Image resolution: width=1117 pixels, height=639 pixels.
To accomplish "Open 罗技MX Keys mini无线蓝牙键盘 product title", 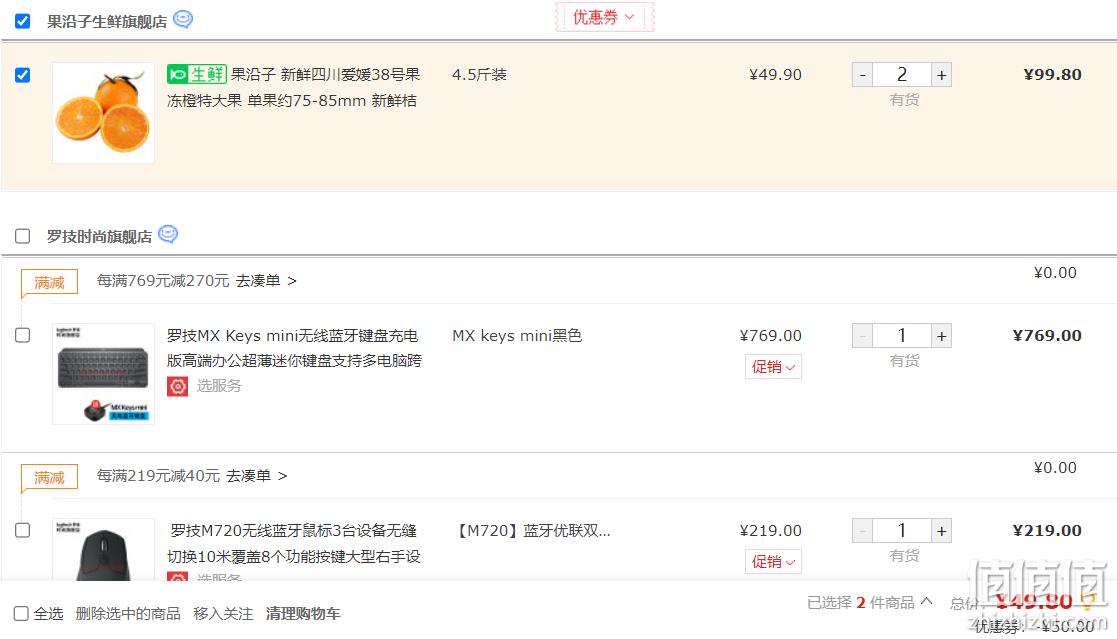I will coord(294,348).
